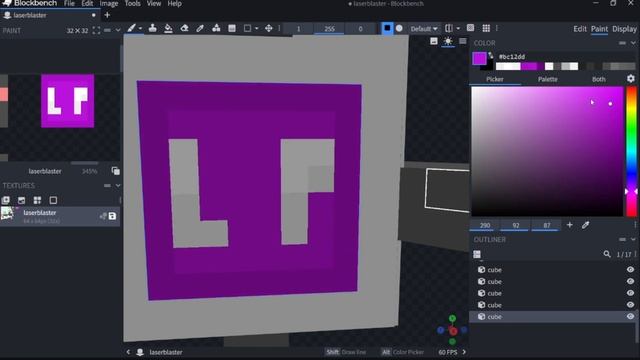Click the hue slider bar

tap(631, 151)
